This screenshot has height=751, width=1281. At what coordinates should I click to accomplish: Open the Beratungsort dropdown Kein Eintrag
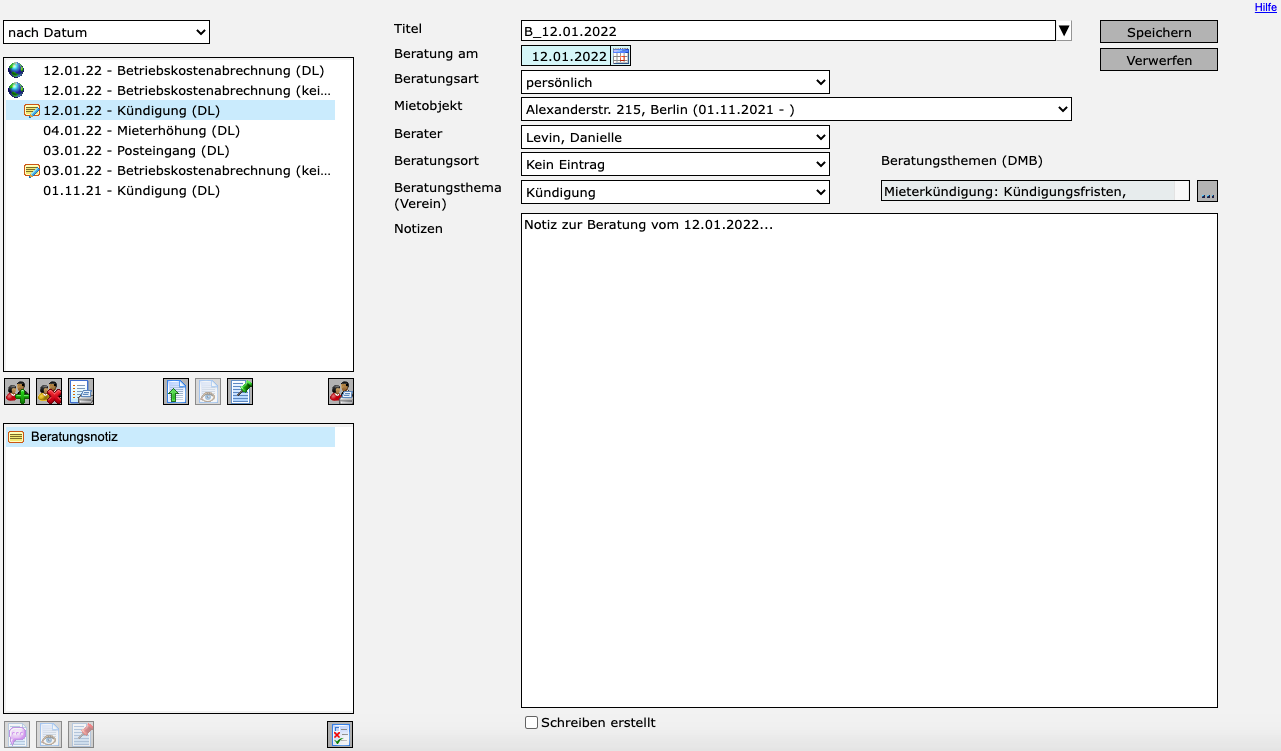(x=675, y=164)
